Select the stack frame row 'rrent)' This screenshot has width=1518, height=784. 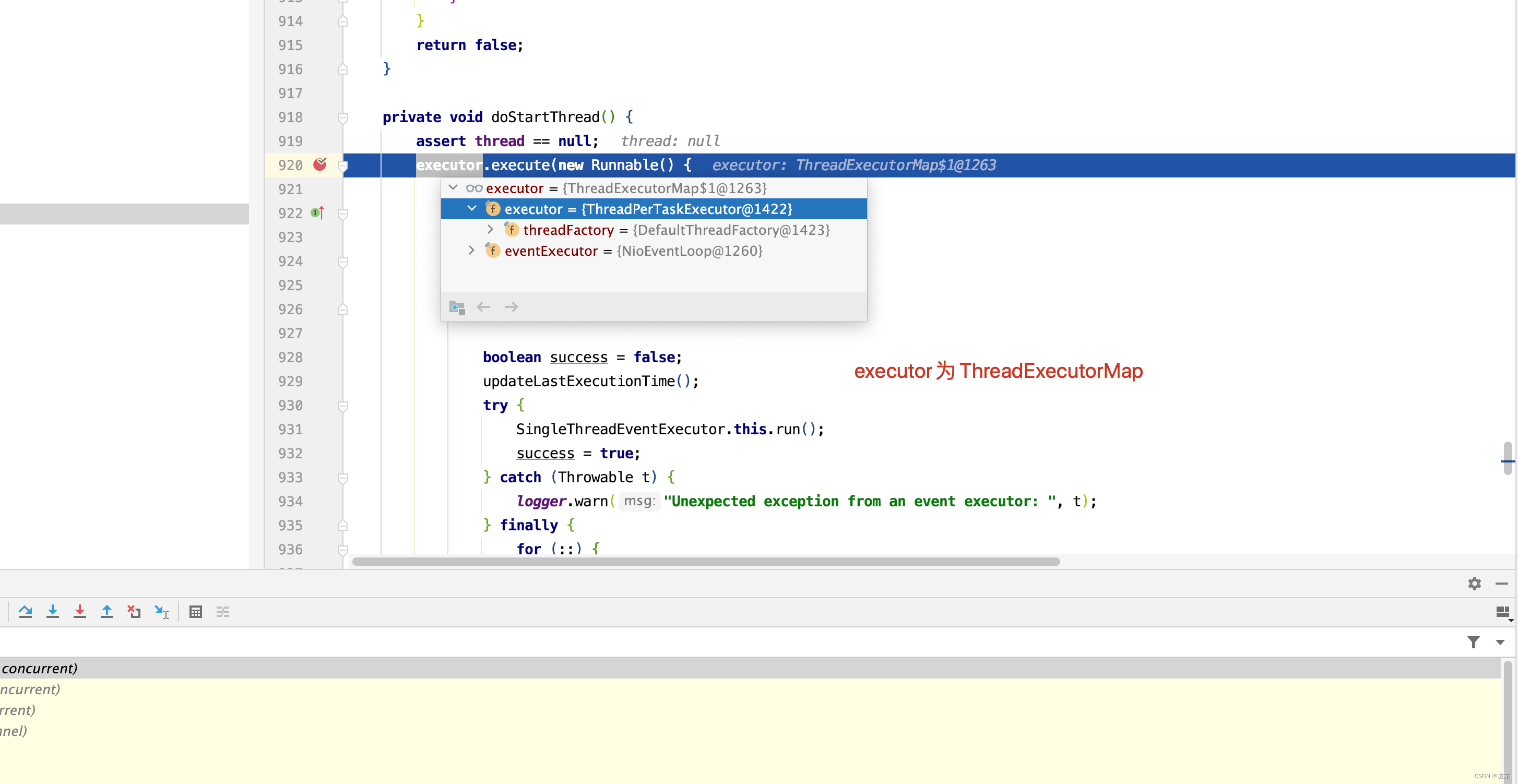tap(750, 710)
